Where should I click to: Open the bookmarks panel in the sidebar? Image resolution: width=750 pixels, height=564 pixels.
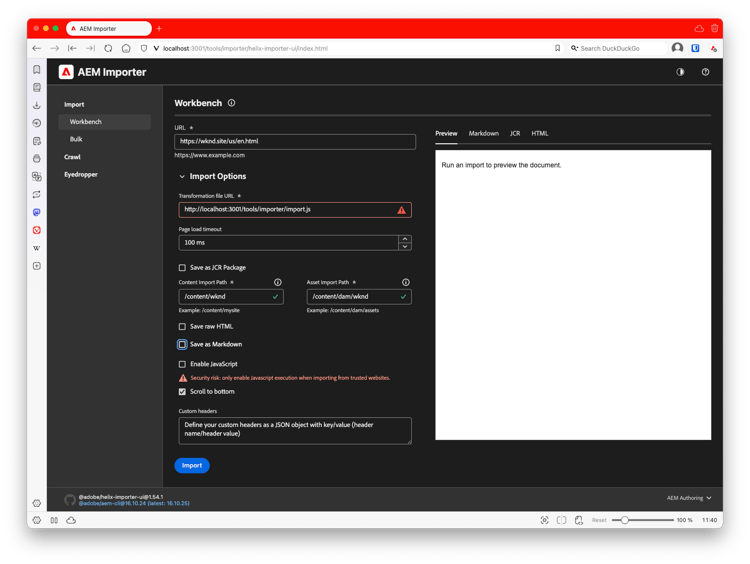[37, 70]
